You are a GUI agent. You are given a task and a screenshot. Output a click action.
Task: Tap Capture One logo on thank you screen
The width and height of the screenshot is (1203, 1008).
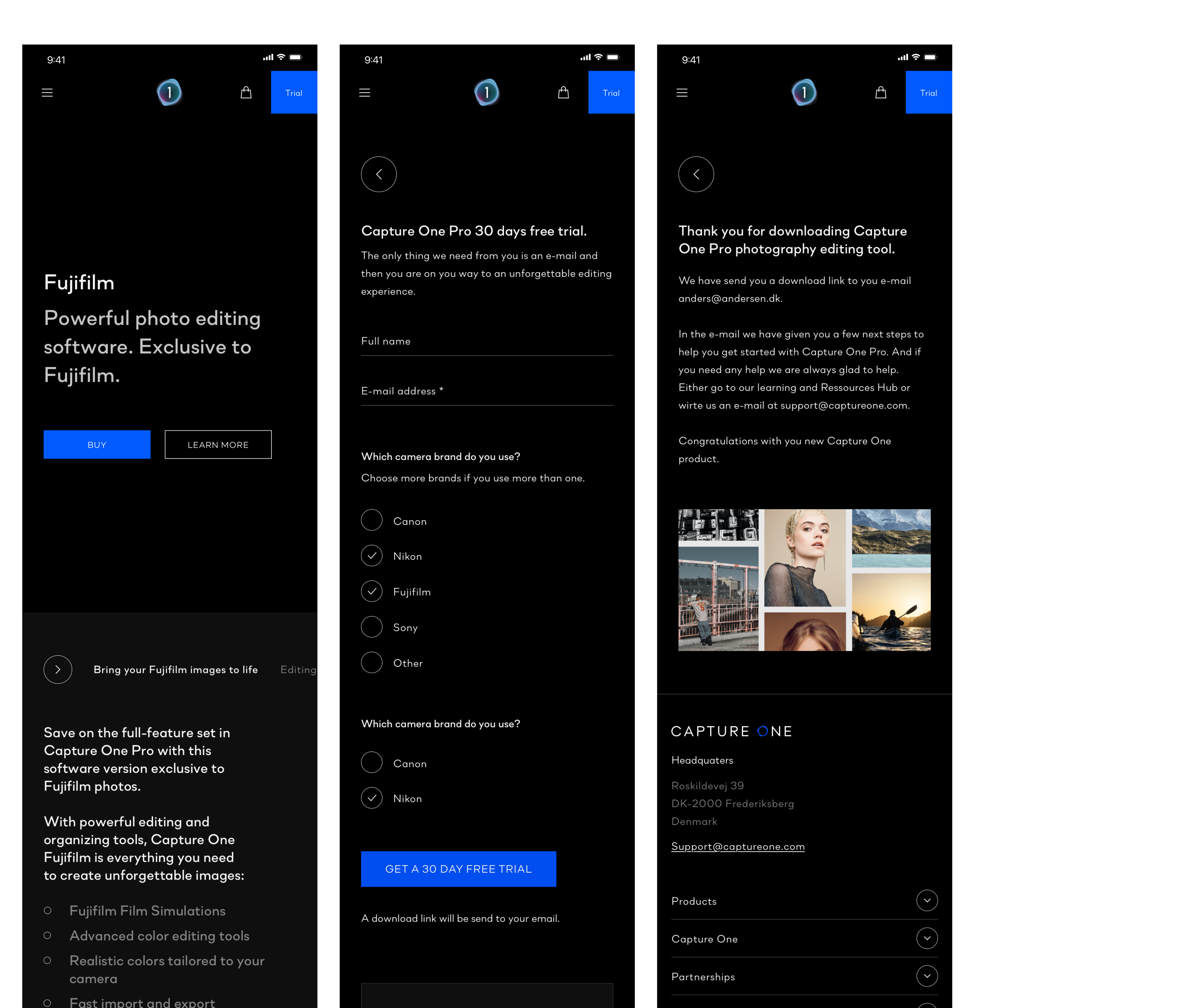pos(804,92)
